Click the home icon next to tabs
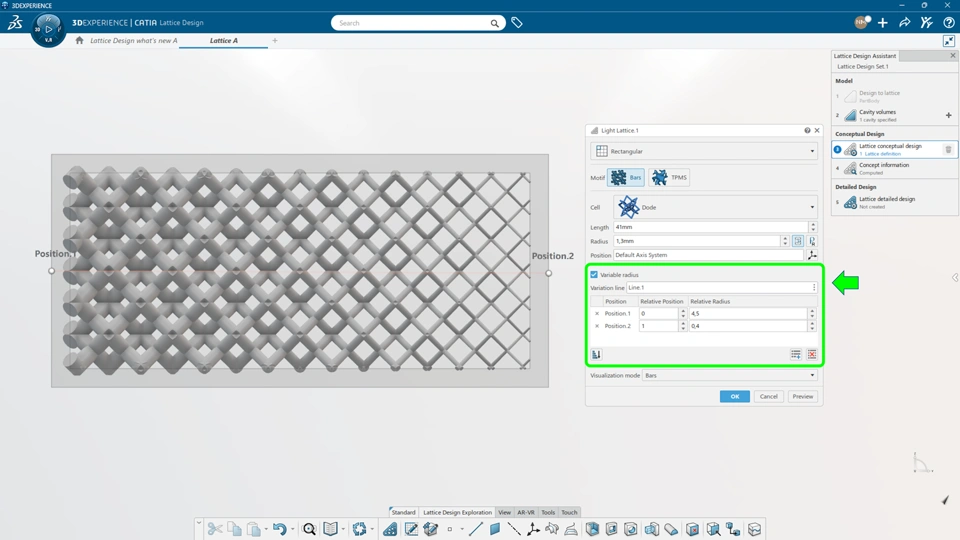This screenshot has height=540, width=960. [x=79, y=40]
